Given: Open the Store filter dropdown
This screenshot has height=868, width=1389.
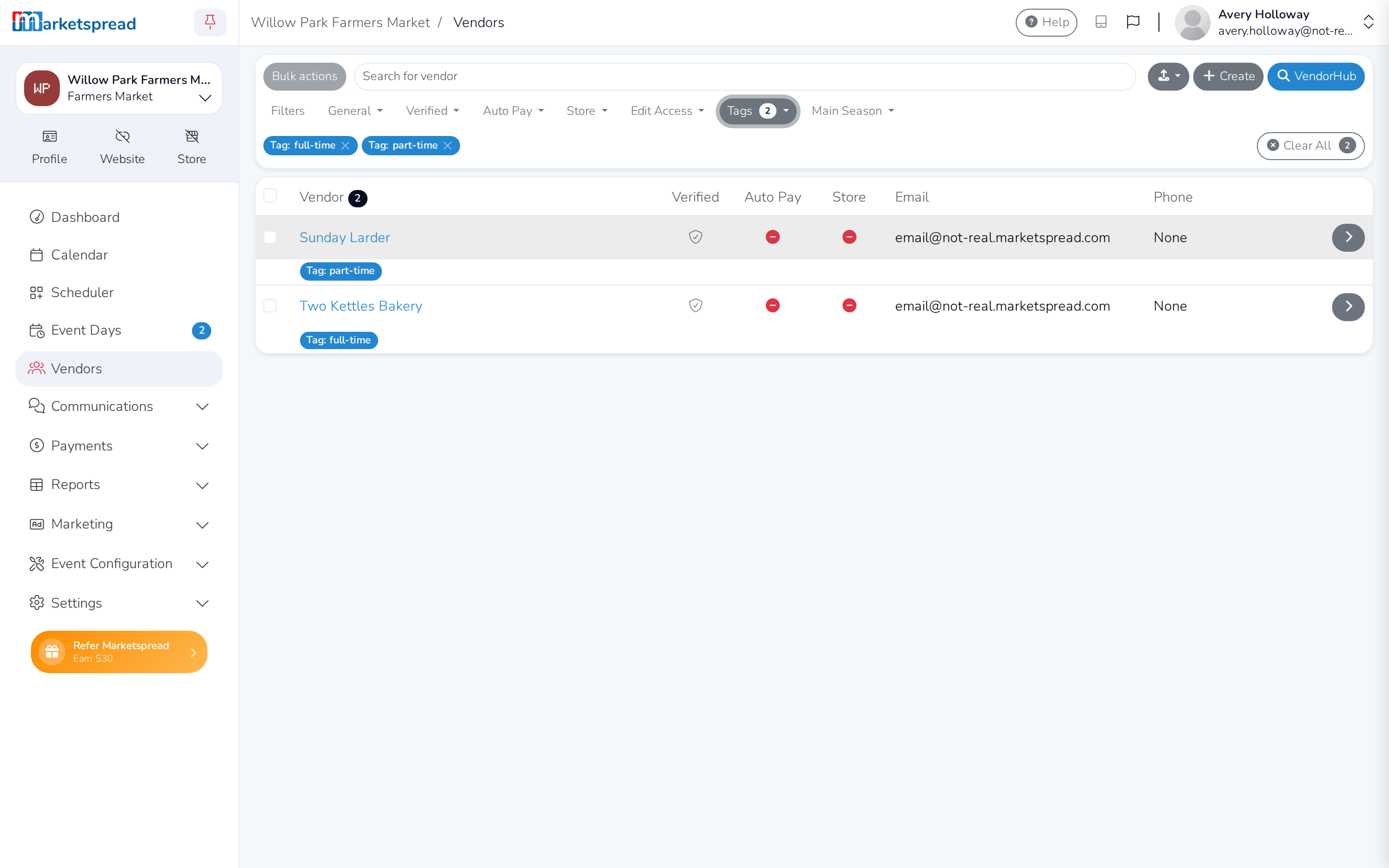Looking at the screenshot, I should [x=586, y=111].
